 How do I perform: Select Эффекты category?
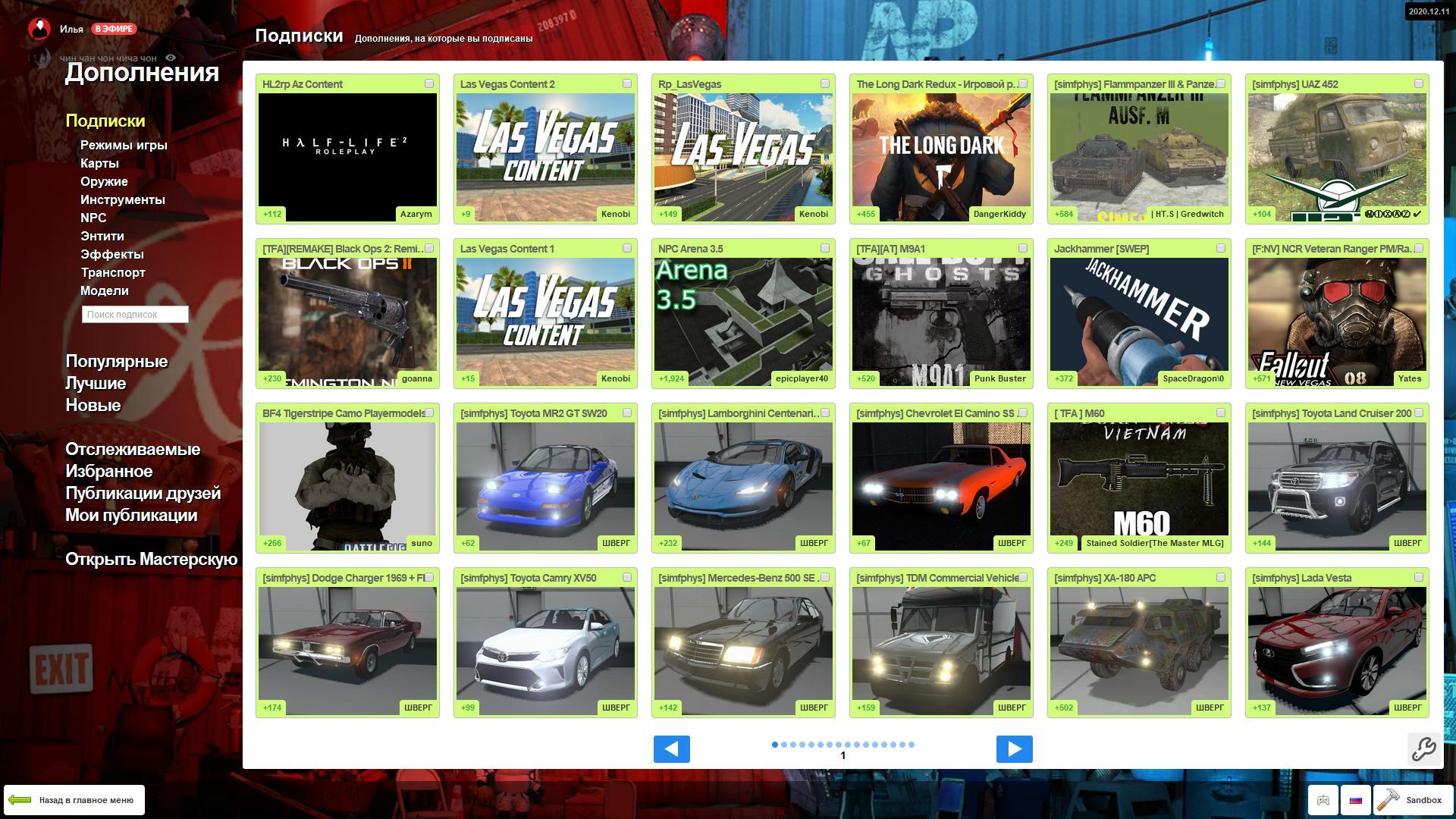(x=111, y=254)
